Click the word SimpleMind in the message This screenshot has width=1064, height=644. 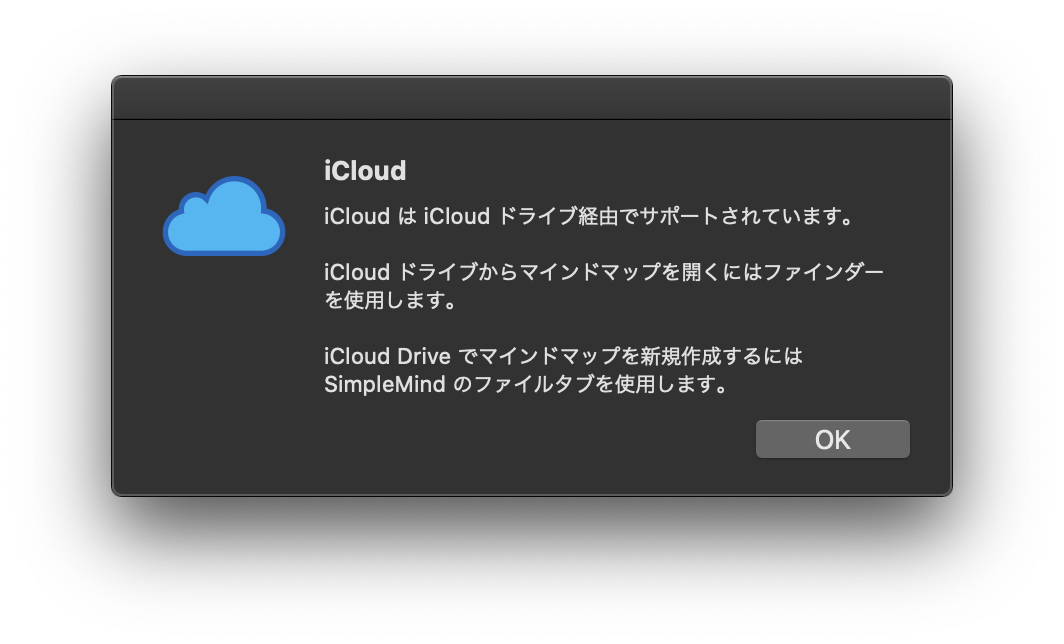tap(384, 385)
